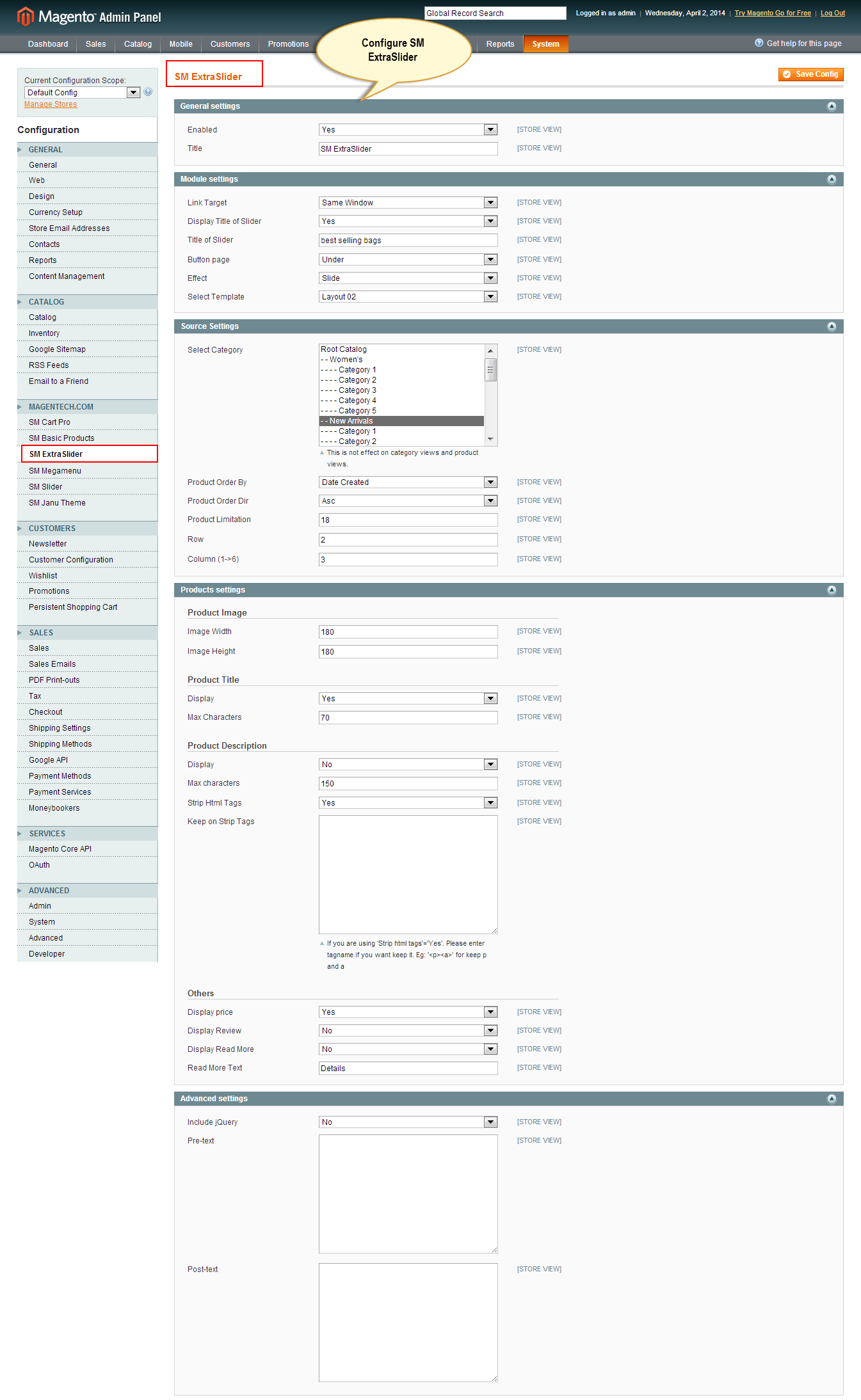Open the Enabled dropdown
The image size is (861, 1400).
408,130
